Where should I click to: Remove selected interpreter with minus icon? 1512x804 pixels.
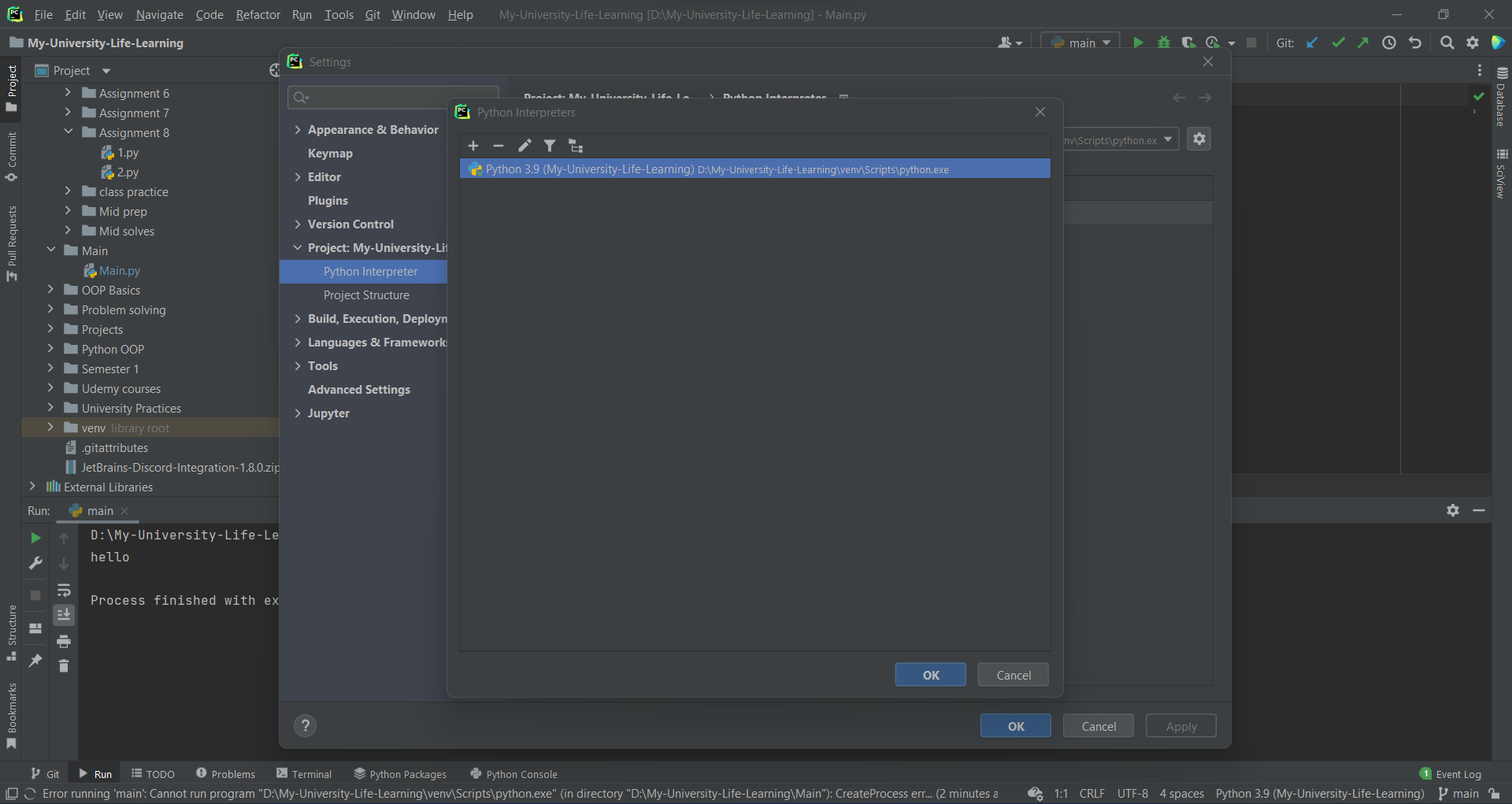[x=498, y=146]
